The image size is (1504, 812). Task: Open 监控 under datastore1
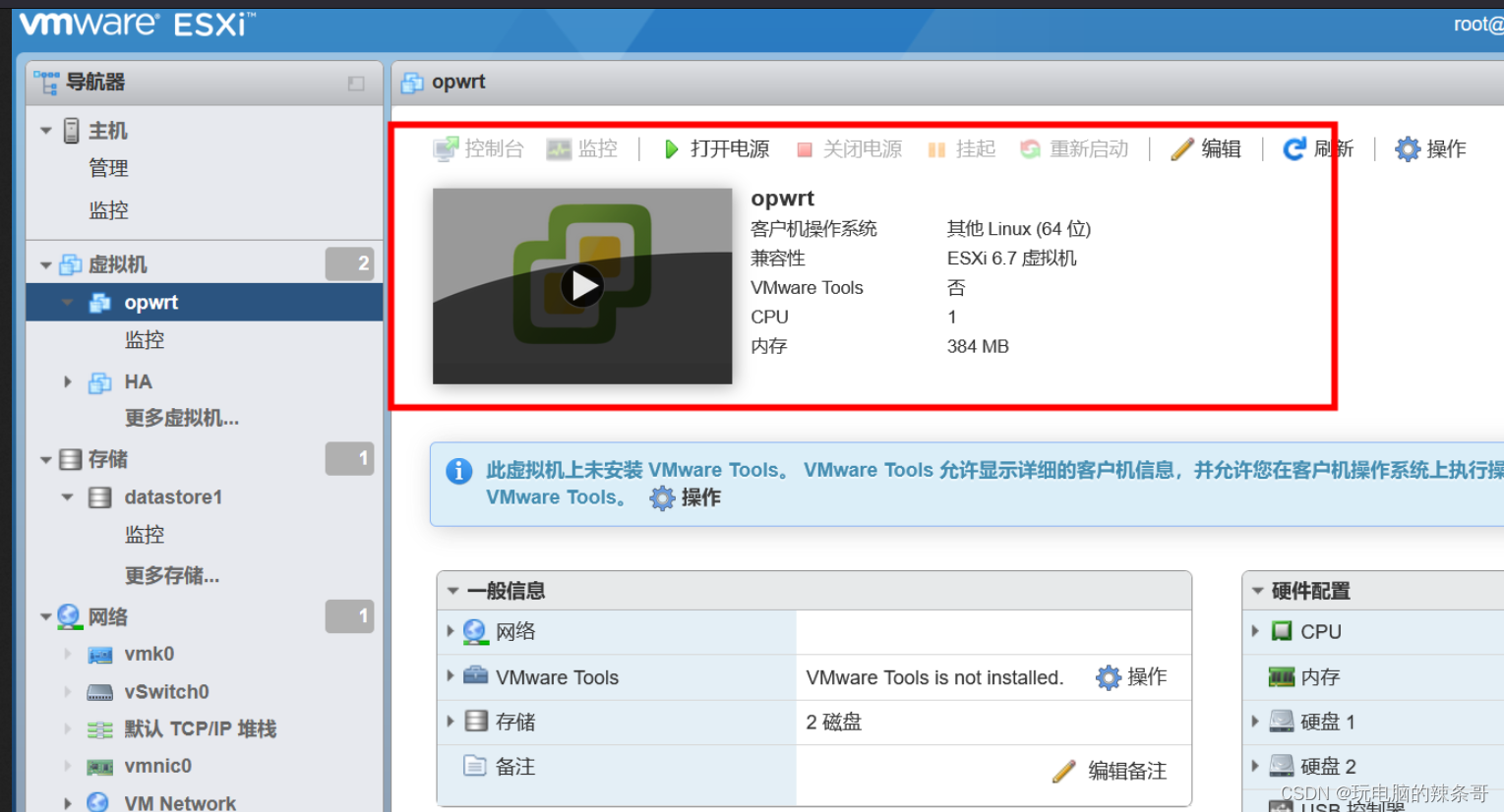[145, 535]
